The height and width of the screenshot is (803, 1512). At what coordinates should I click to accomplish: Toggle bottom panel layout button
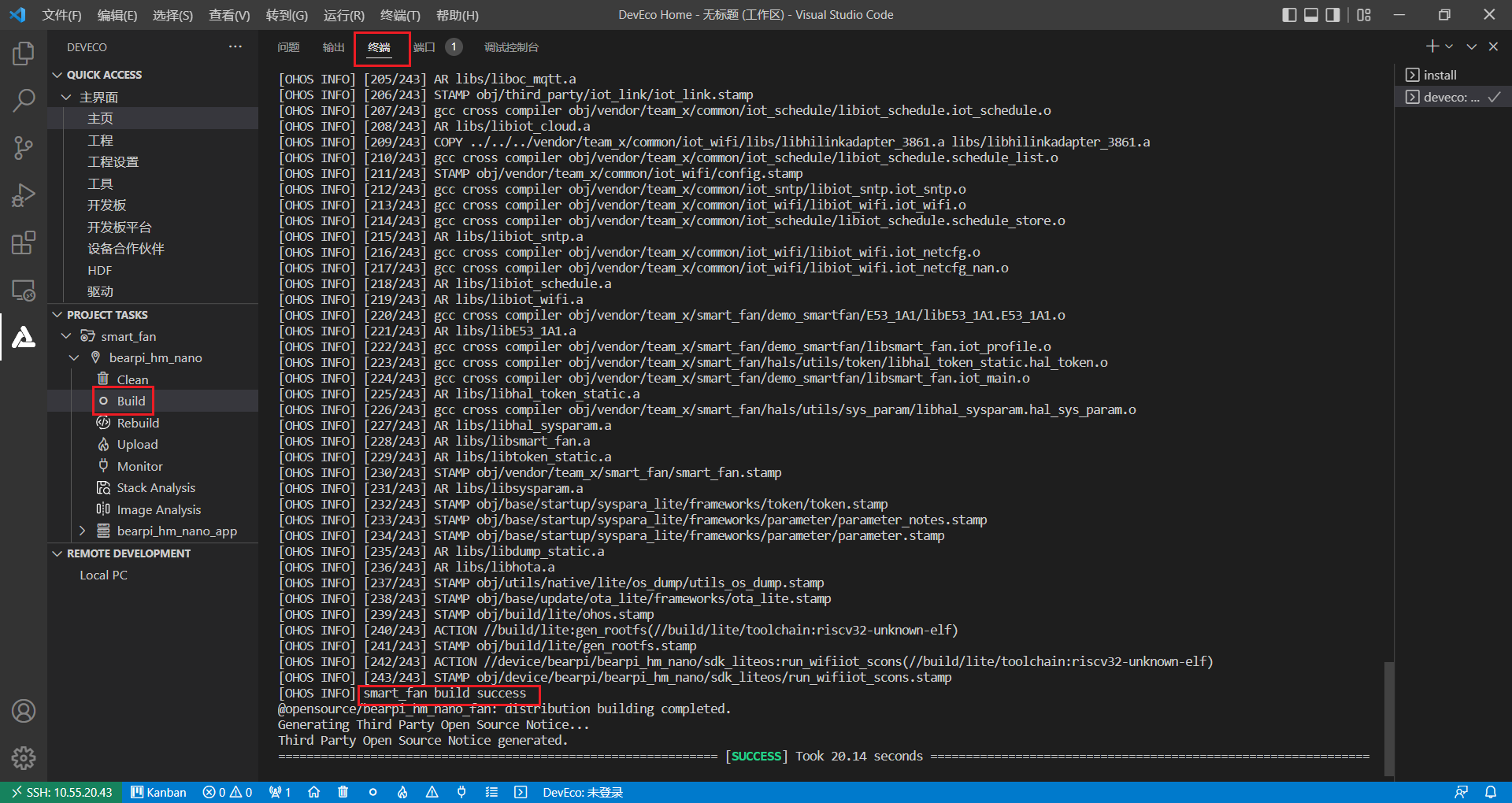point(1311,15)
